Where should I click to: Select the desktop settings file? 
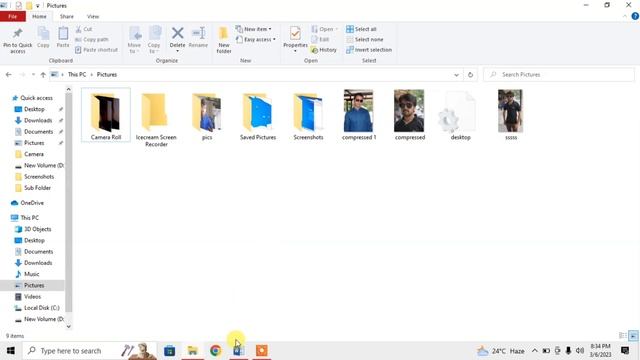(460, 116)
